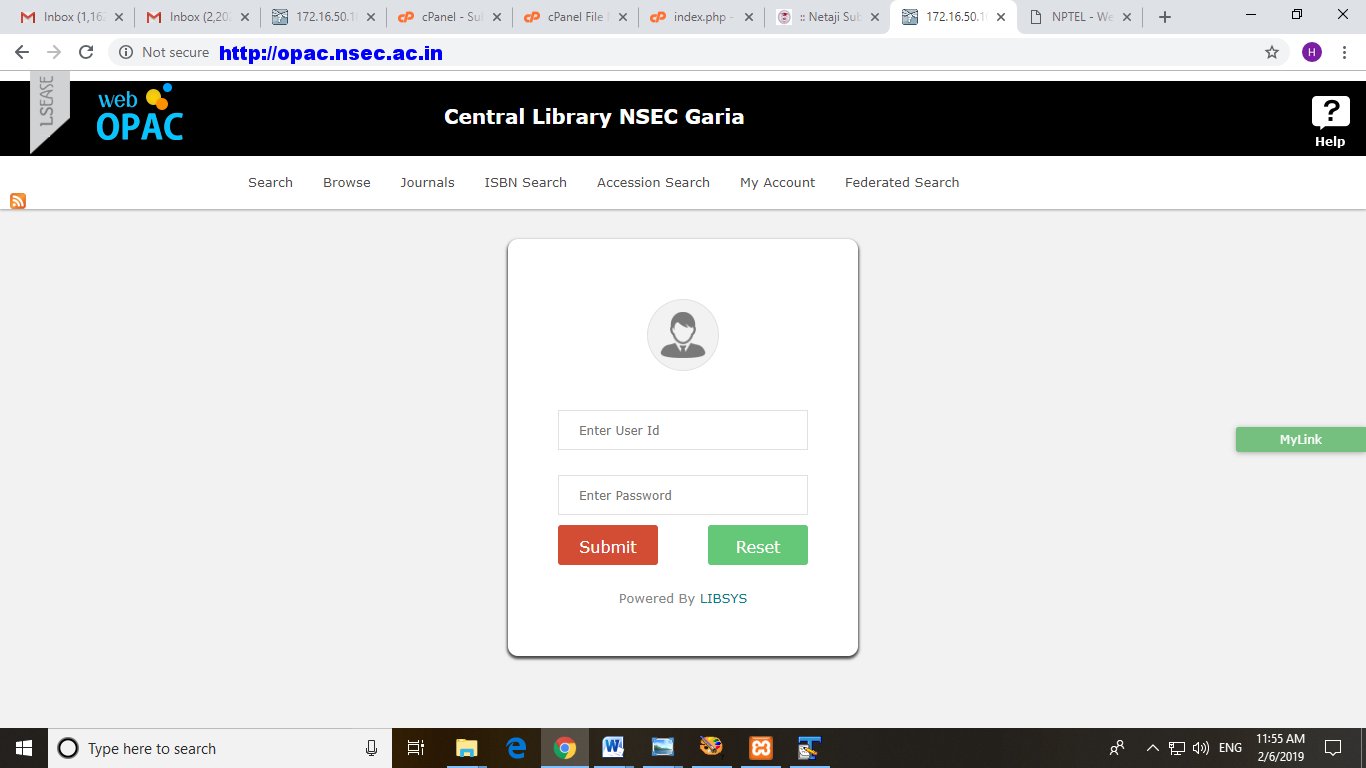Click the Help question mark icon
The height and width of the screenshot is (768, 1366).
(1329, 113)
